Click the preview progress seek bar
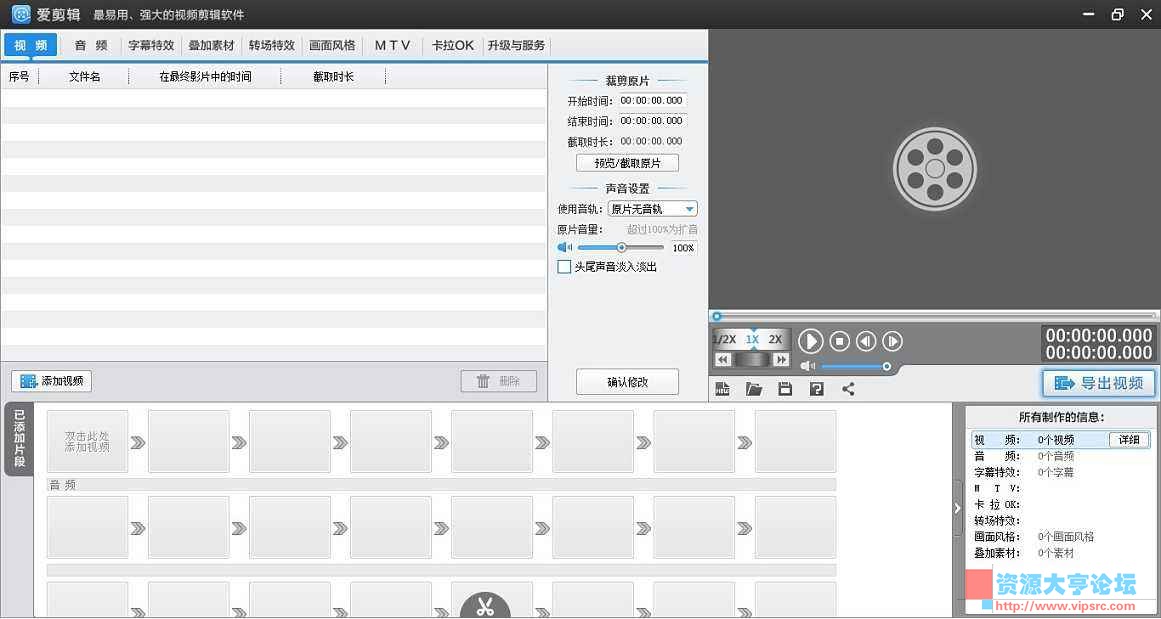 [x=934, y=315]
